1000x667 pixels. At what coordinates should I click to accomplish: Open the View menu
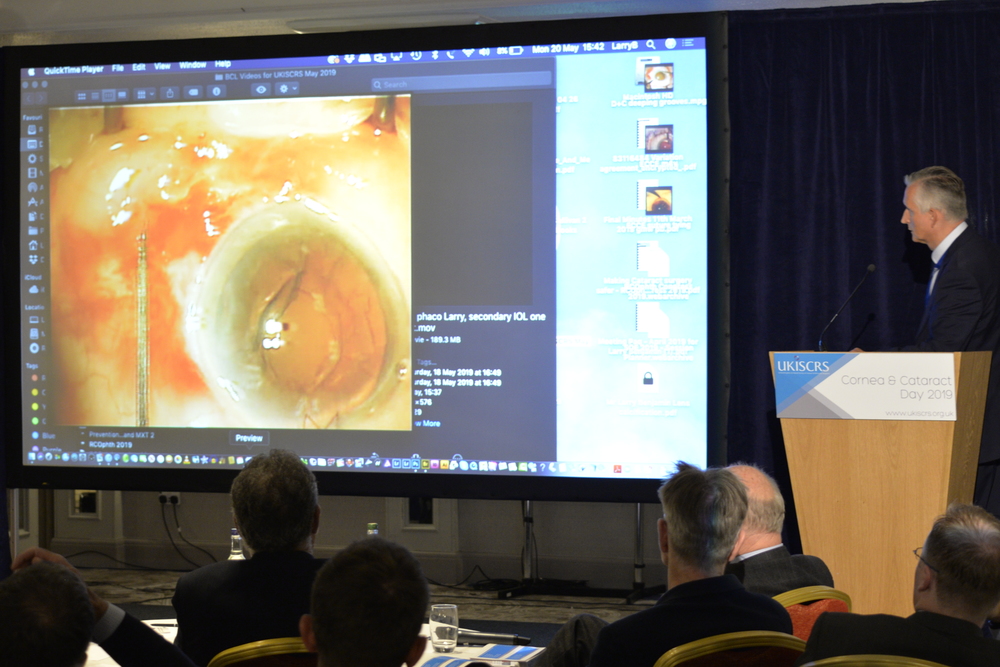162,66
